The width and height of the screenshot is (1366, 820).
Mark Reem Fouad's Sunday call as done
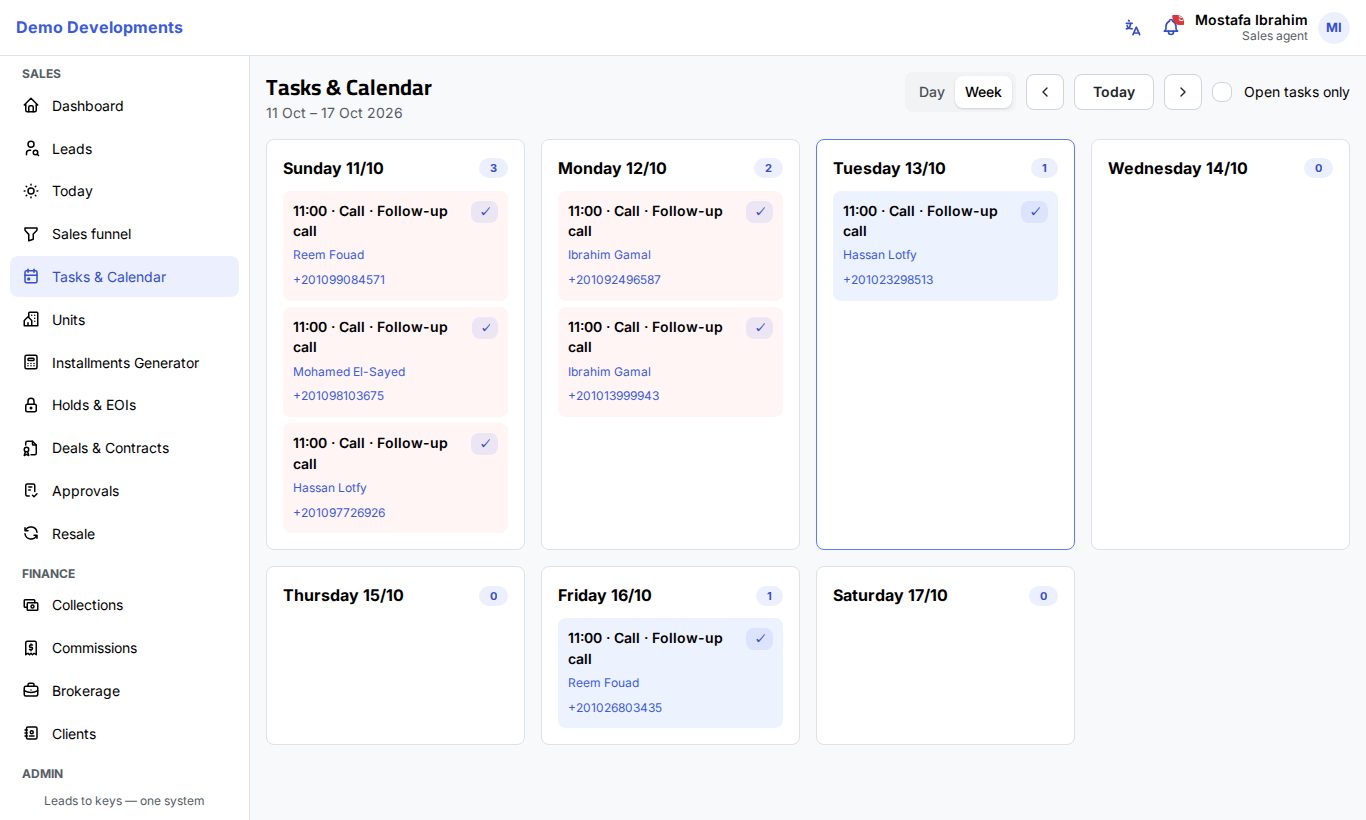point(484,212)
